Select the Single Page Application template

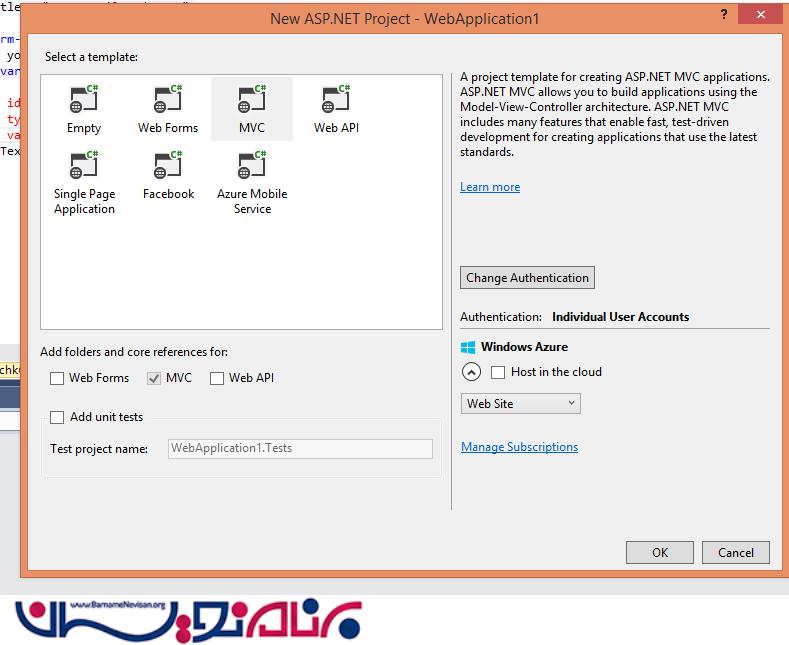click(x=84, y=167)
